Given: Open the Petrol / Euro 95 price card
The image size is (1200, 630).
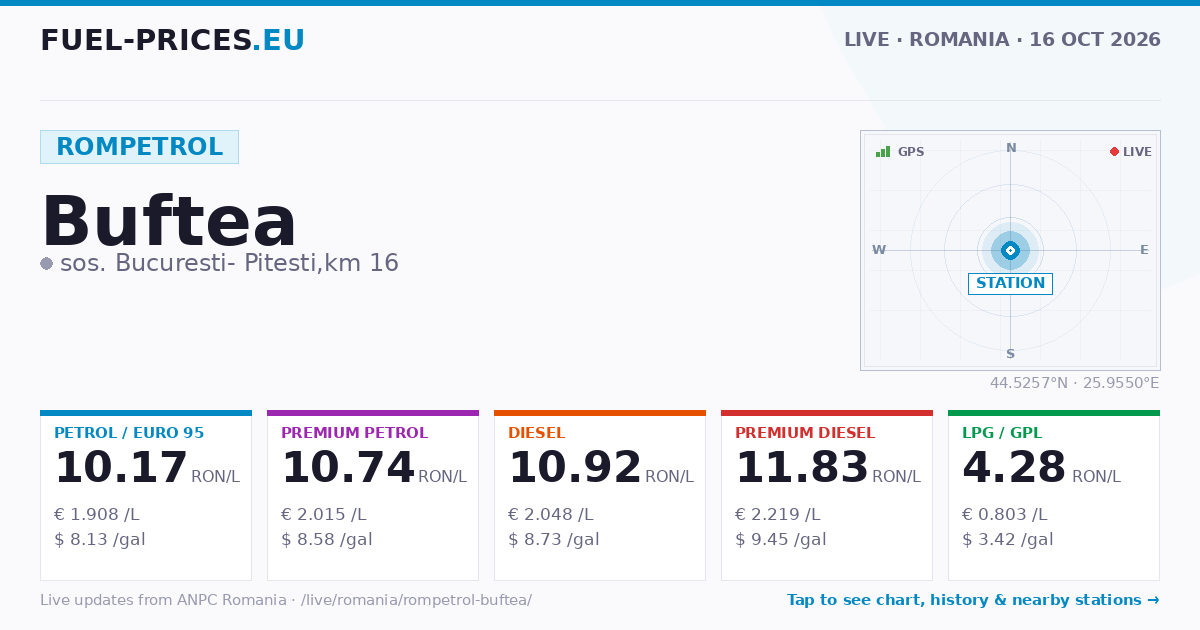Looking at the screenshot, I should pyautogui.click(x=146, y=495).
